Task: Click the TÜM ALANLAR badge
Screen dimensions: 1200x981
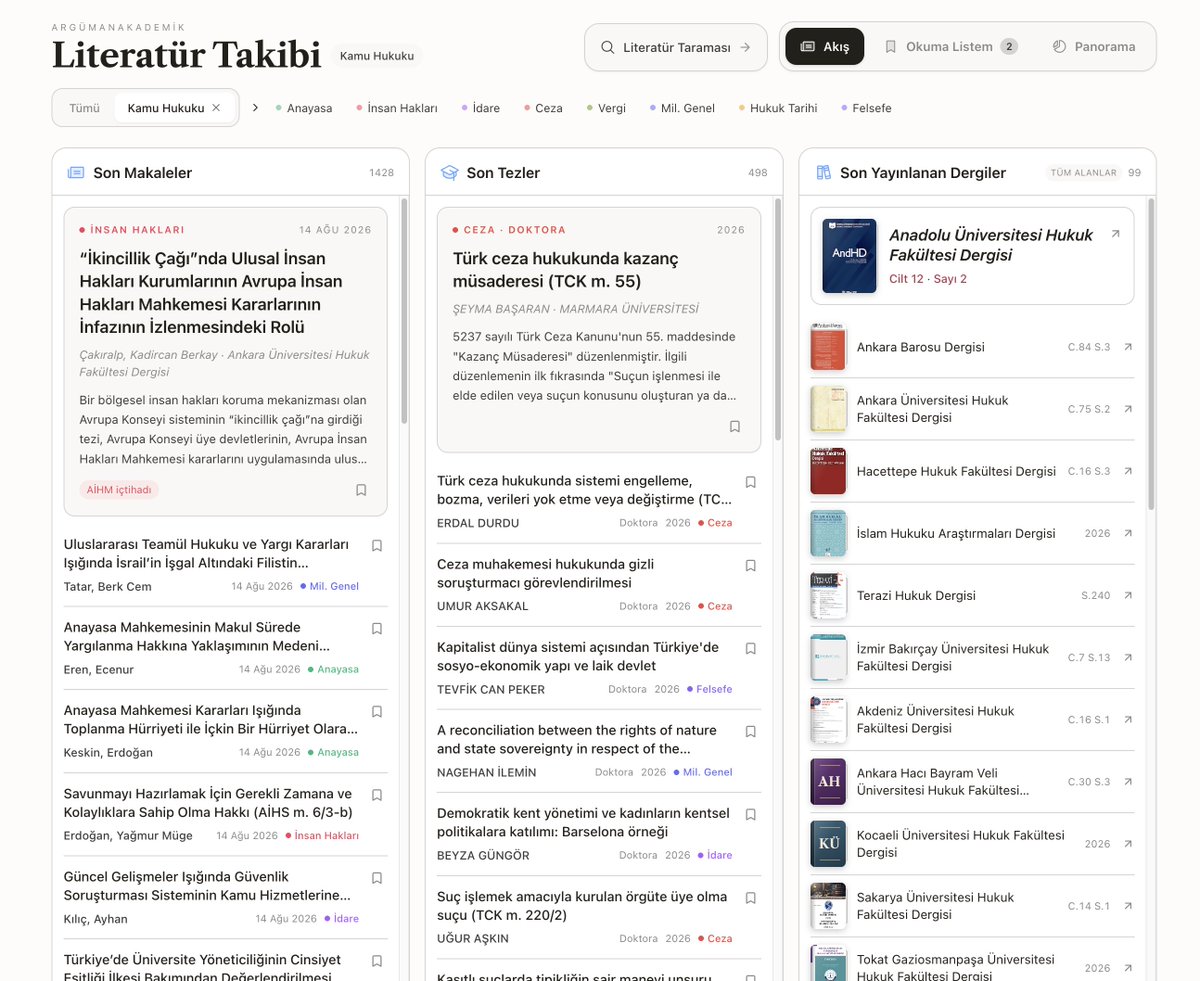Action: tap(1083, 173)
